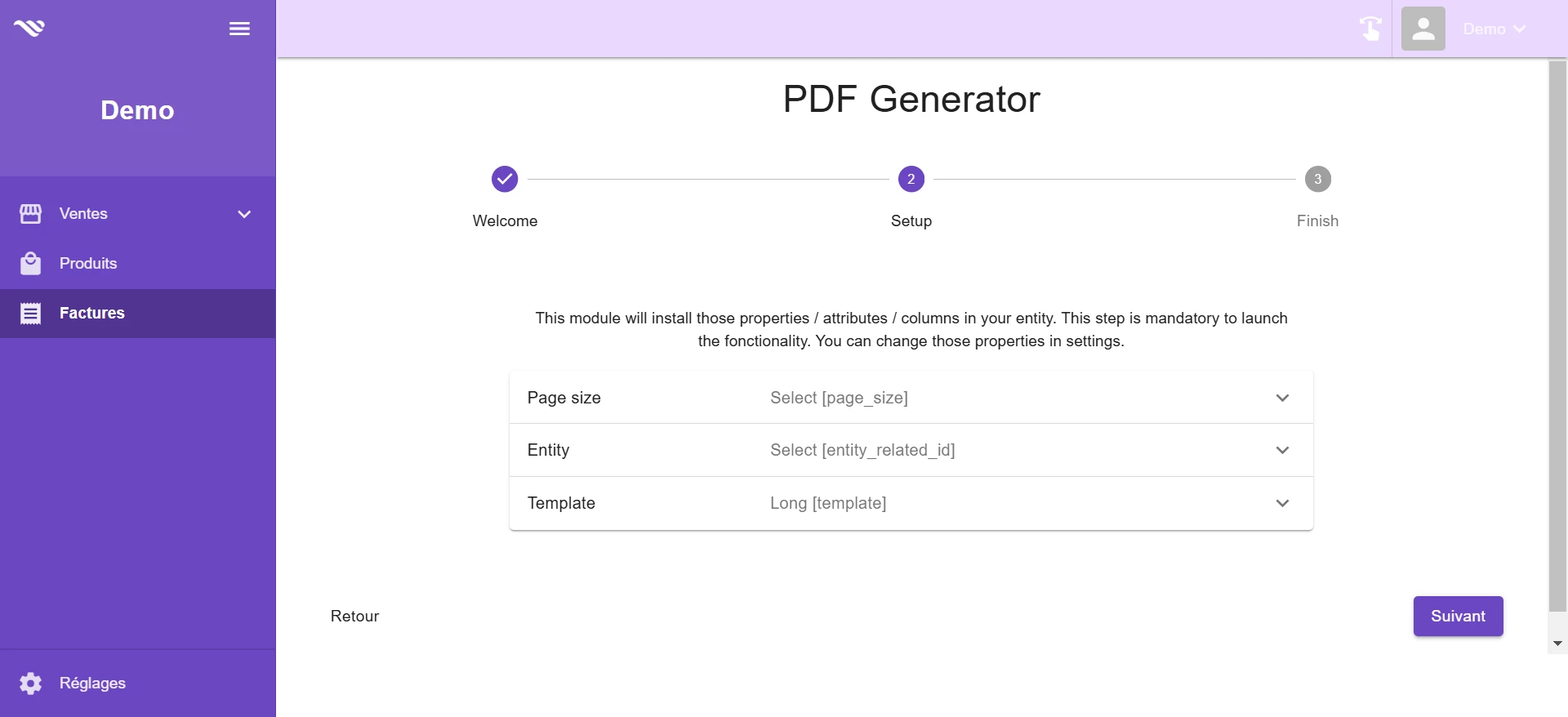This screenshot has width=1568, height=717.
Task: Click the Suivant button
Action: [x=1458, y=617]
